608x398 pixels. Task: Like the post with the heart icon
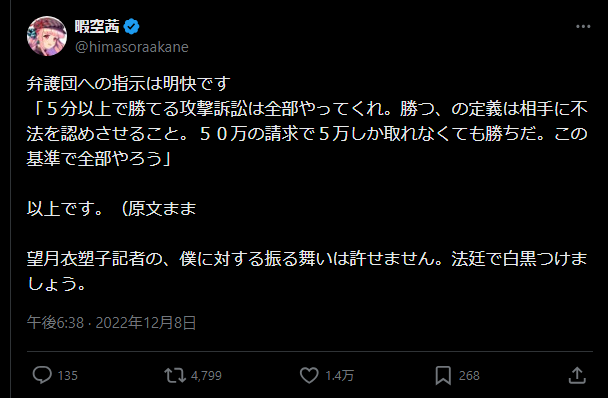point(309,376)
